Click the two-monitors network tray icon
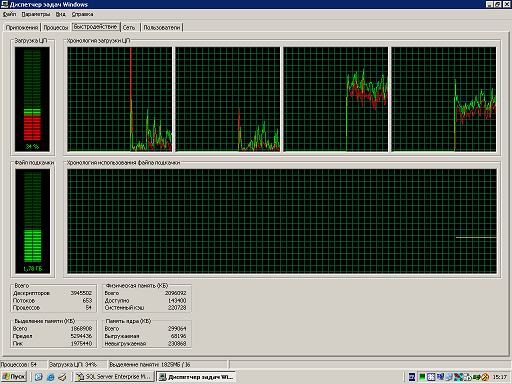Image resolution: width=512 pixels, height=384 pixels. pyautogui.click(x=449, y=377)
